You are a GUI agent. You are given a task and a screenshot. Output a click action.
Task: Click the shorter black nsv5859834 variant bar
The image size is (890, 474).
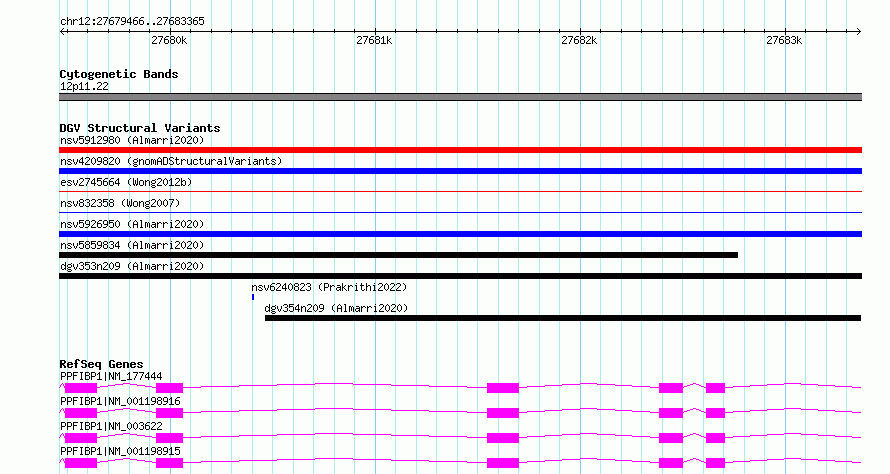click(398, 255)
